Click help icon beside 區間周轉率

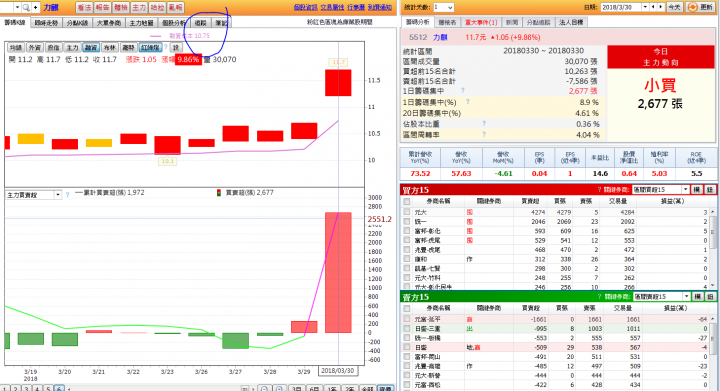(x=484, y=134)
